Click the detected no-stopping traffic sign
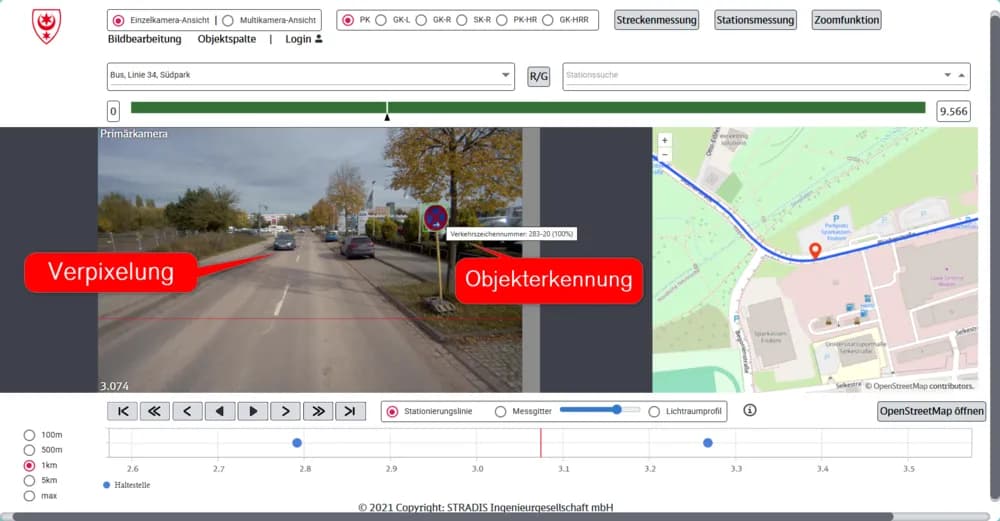Image resolution: width=1000 pixels, height=521 pixels. [436, 218]
